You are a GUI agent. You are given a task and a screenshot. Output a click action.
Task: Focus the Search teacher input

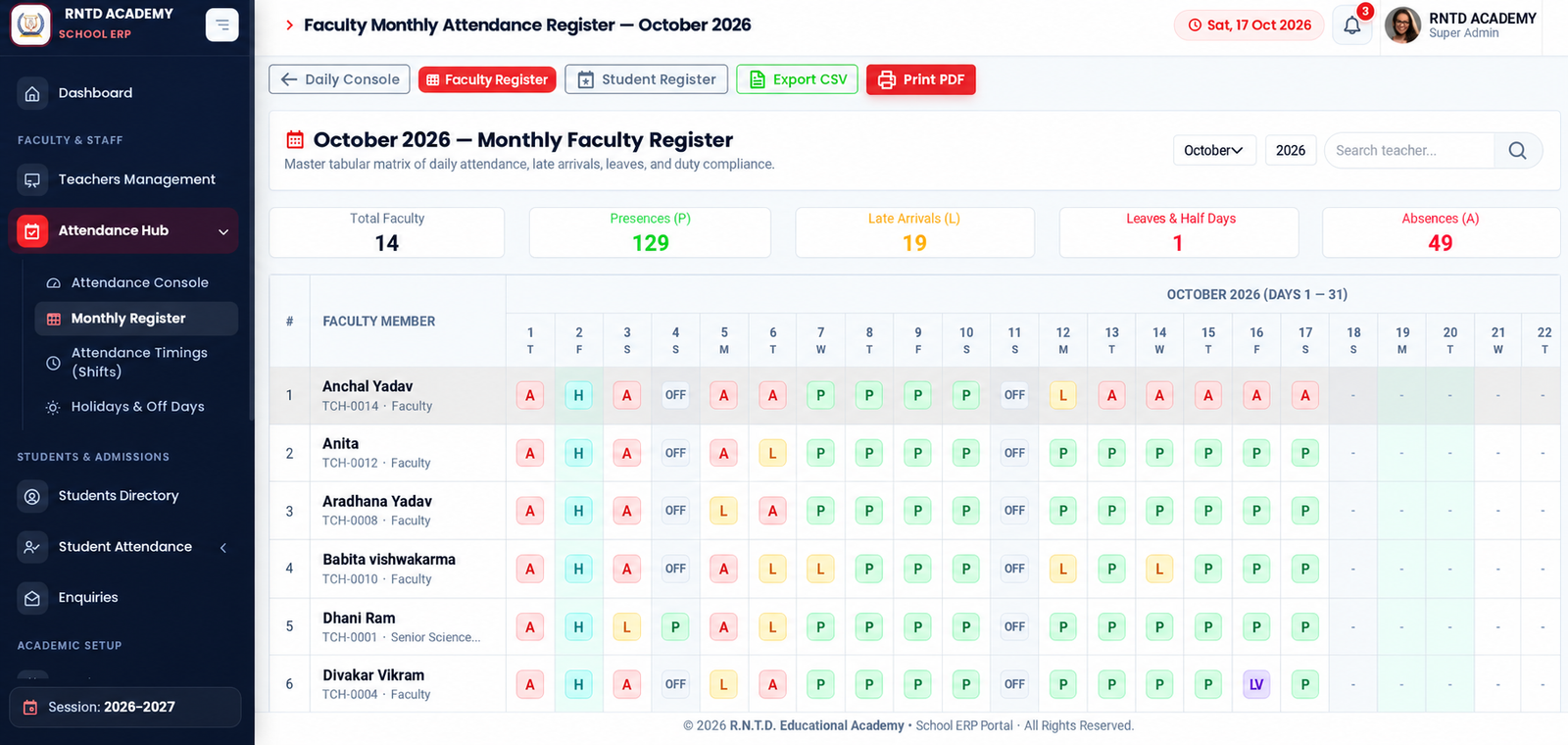click(x=1409, y=150)
